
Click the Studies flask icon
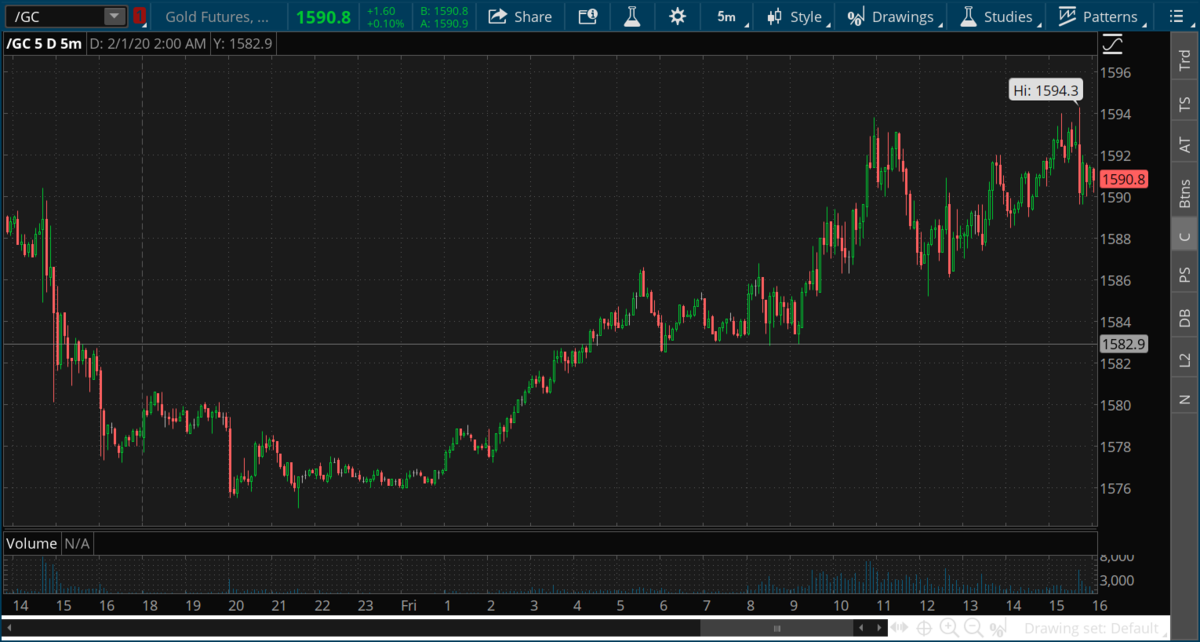(x=968, y=16)
